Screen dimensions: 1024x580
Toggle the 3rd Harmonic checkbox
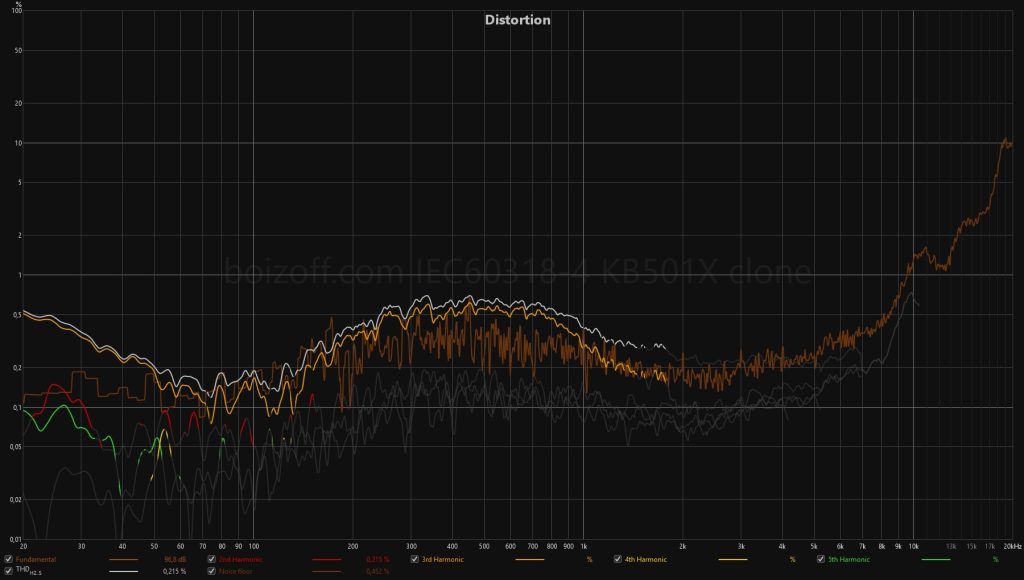(x=415, y=559)
